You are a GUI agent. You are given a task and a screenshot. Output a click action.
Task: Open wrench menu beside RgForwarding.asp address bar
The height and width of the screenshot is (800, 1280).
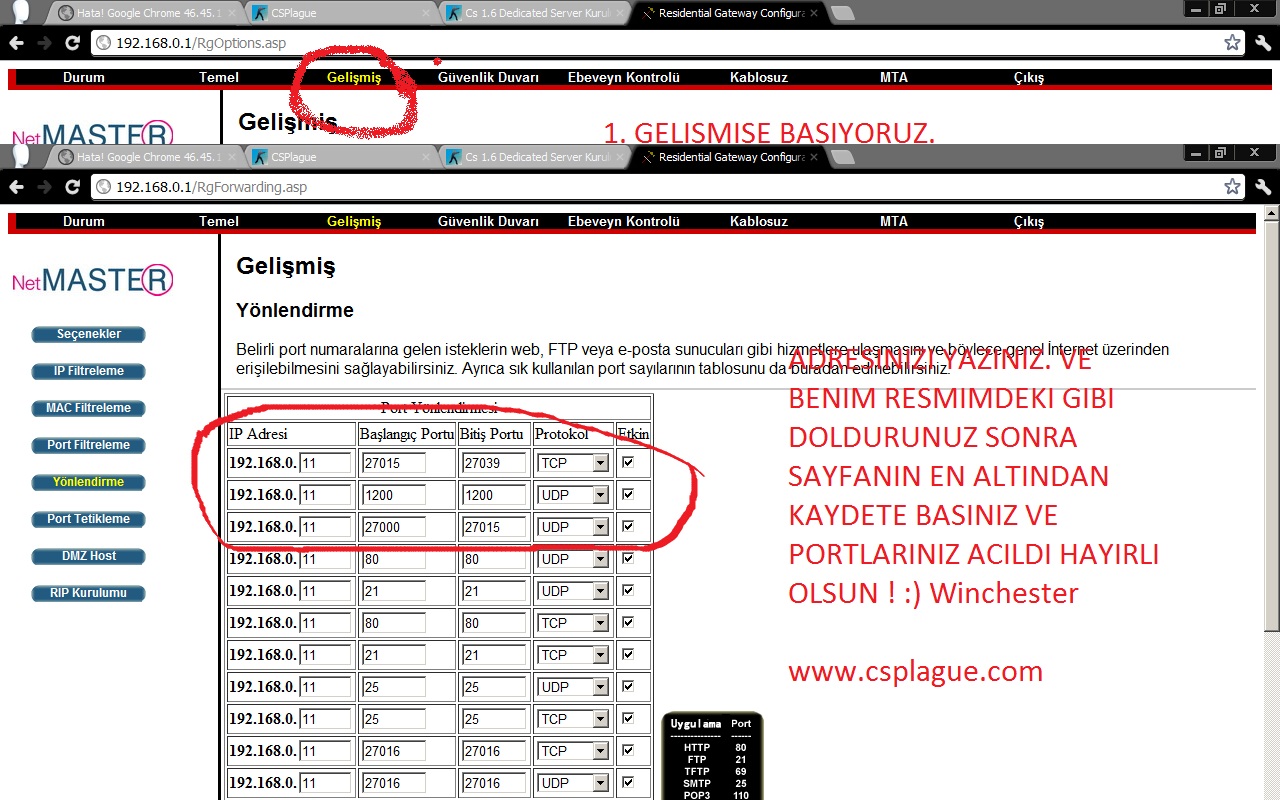tap(1262, 187)
